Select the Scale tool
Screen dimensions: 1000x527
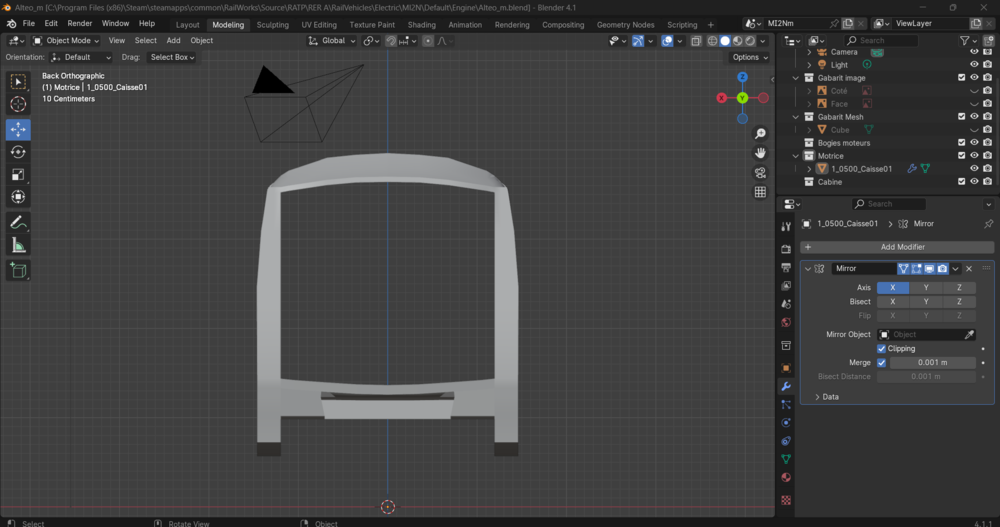click(x=18, y=174)
